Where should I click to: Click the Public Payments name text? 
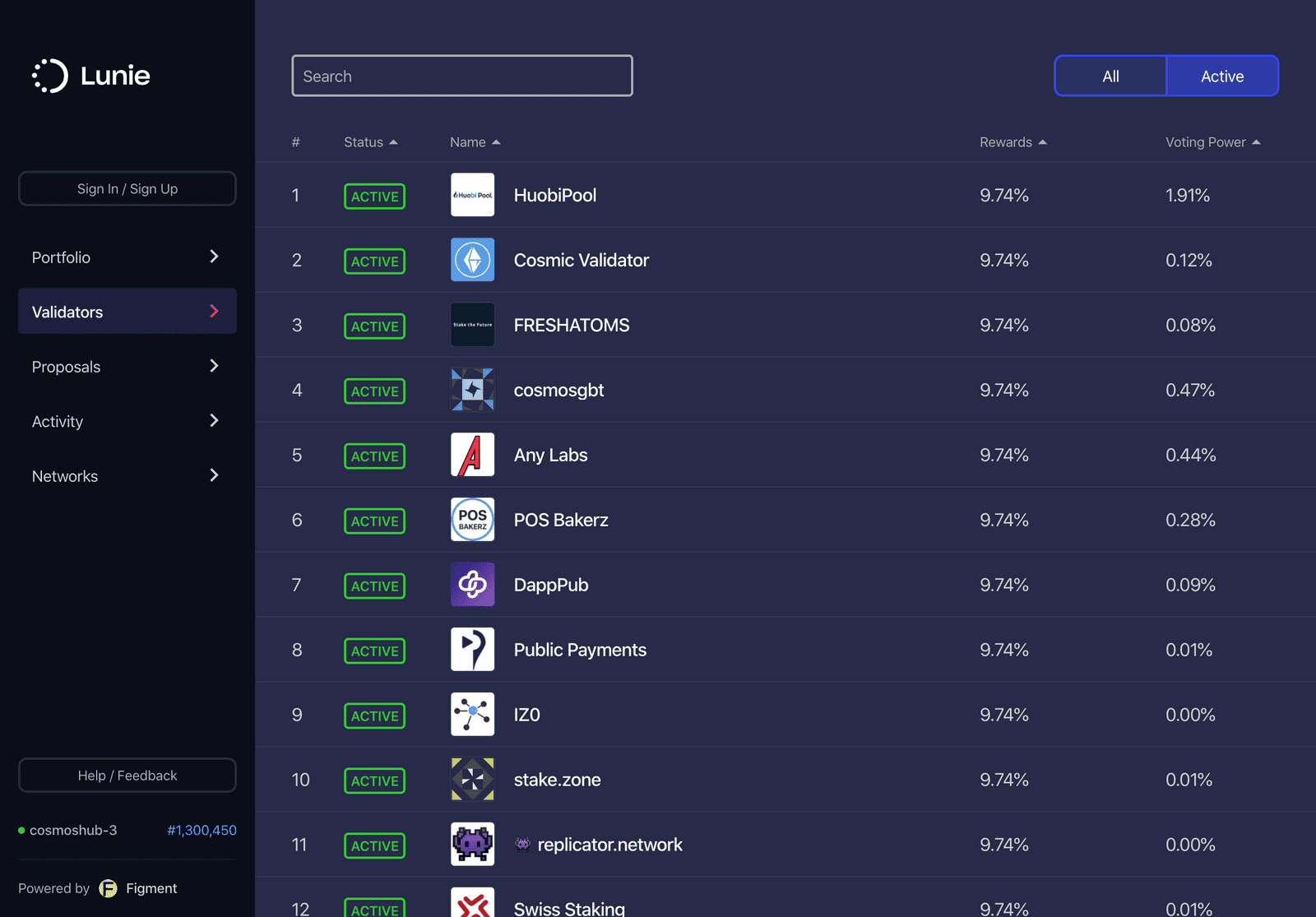coord(580,651)
